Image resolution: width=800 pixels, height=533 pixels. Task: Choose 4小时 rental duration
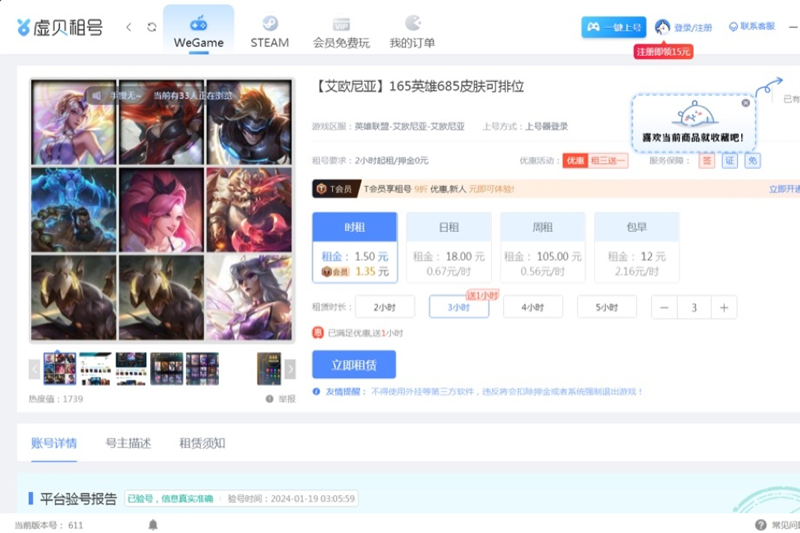(x=533, y=307)
